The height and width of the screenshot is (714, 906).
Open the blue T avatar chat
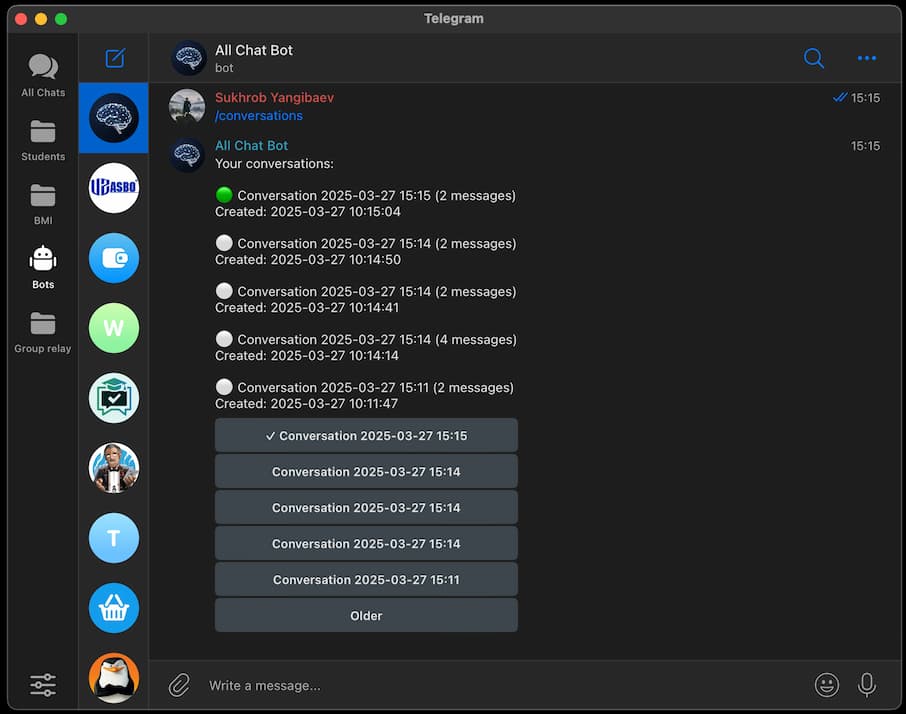point(113,538)
